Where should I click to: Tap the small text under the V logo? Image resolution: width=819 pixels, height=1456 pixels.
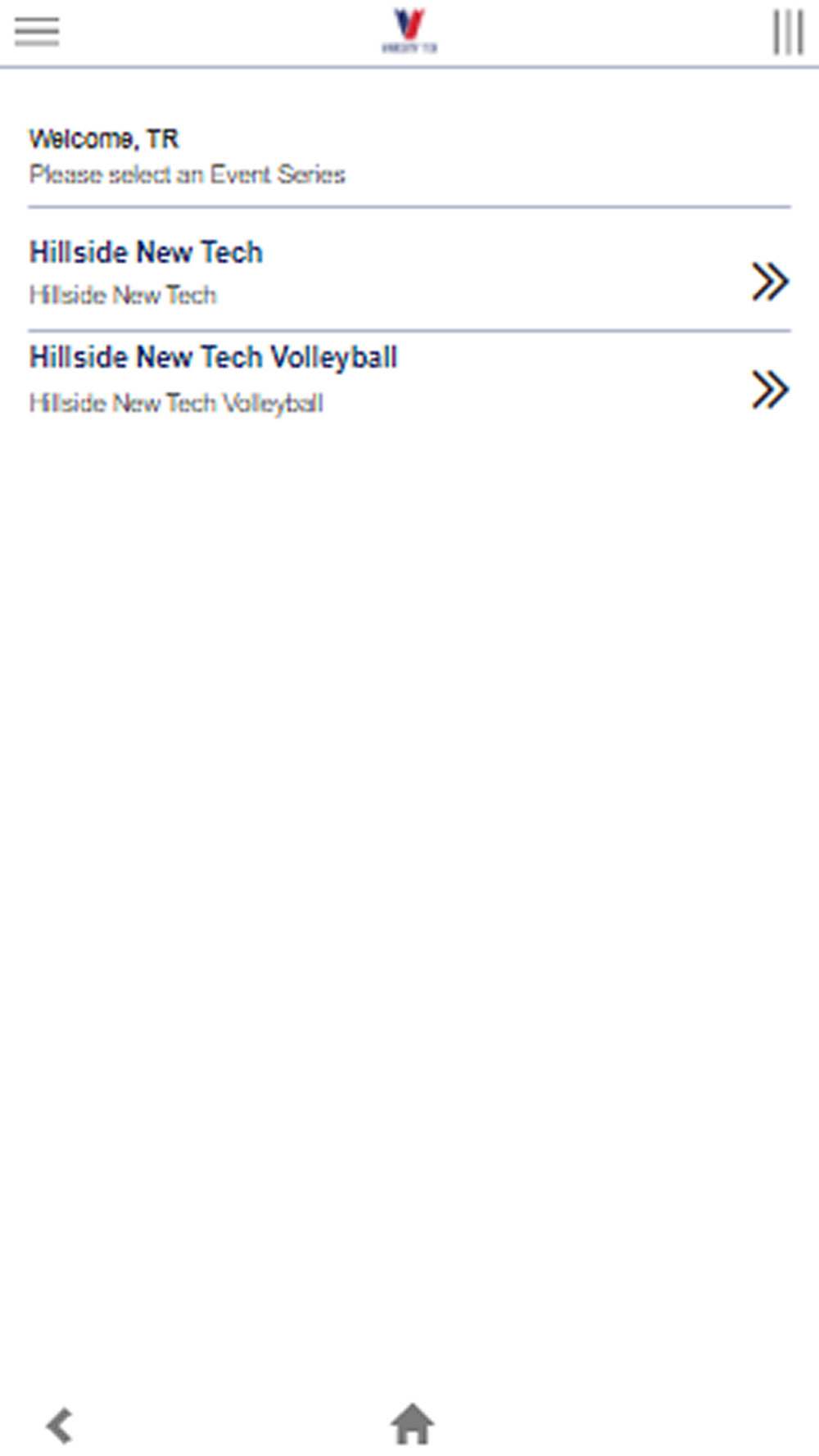click(x=409, y=47)
